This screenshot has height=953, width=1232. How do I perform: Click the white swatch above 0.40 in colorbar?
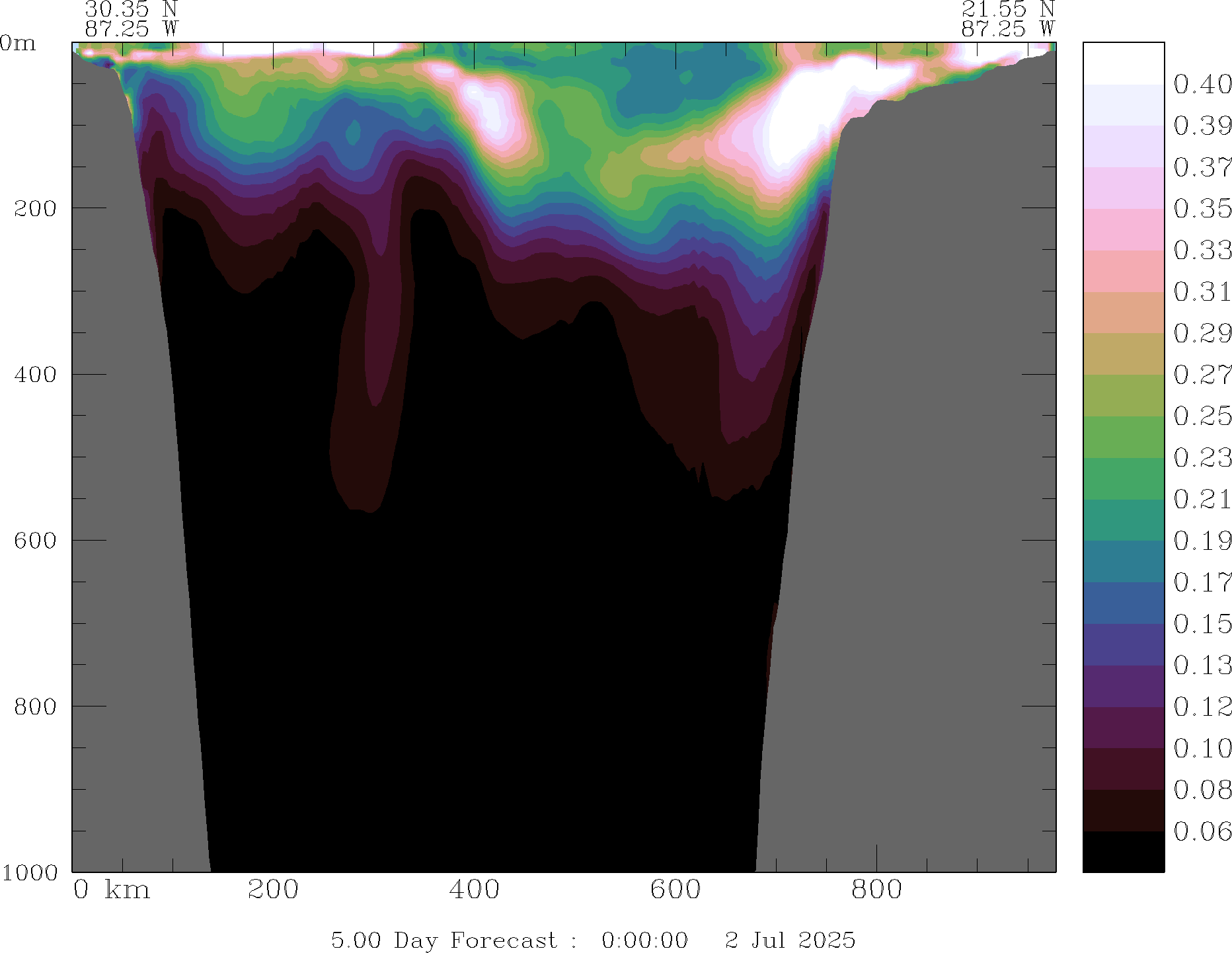1123,63
